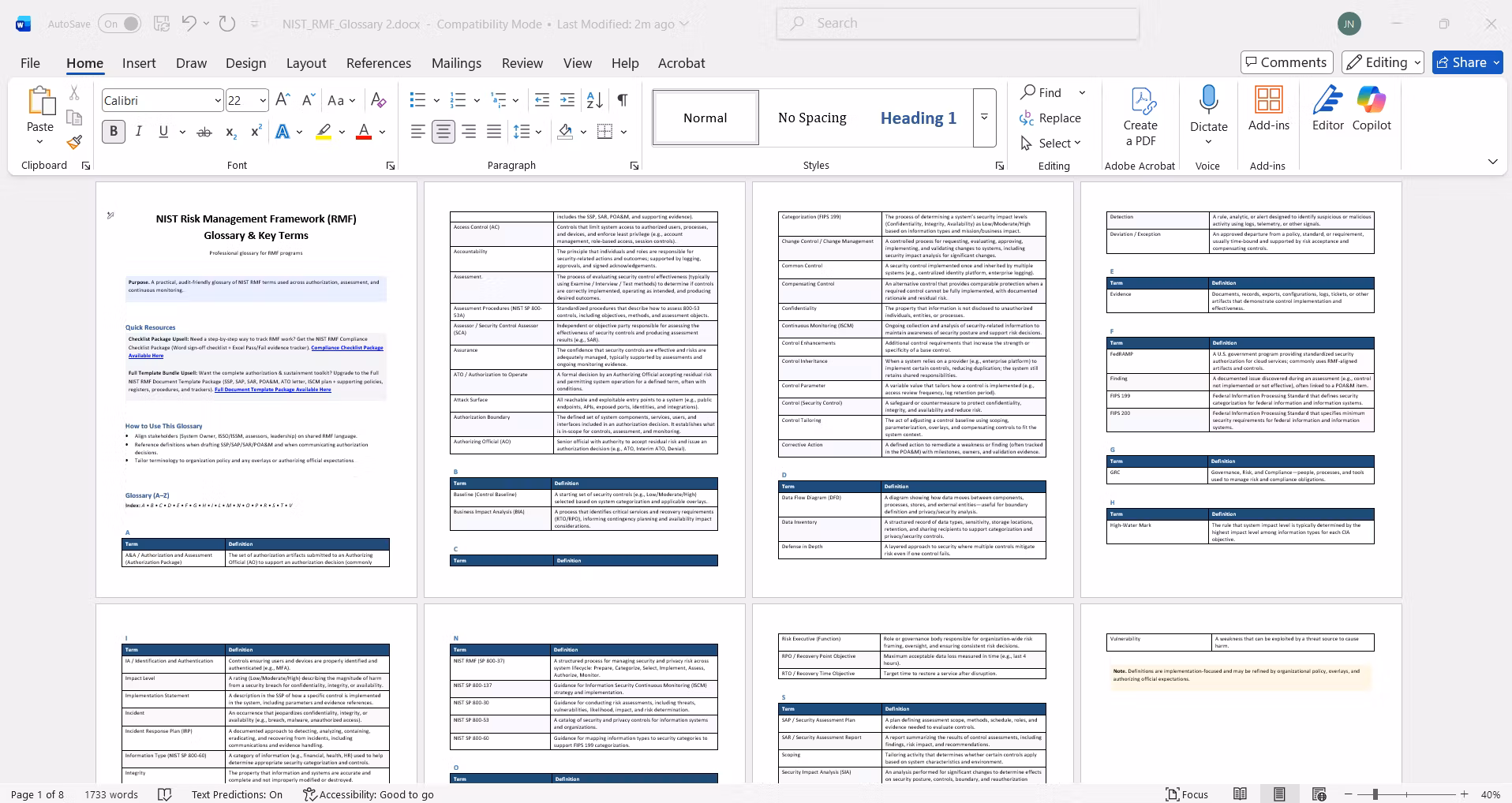Click the Search box in title bar
Viewport: 1512px width, 803px height.
point(958,24)
